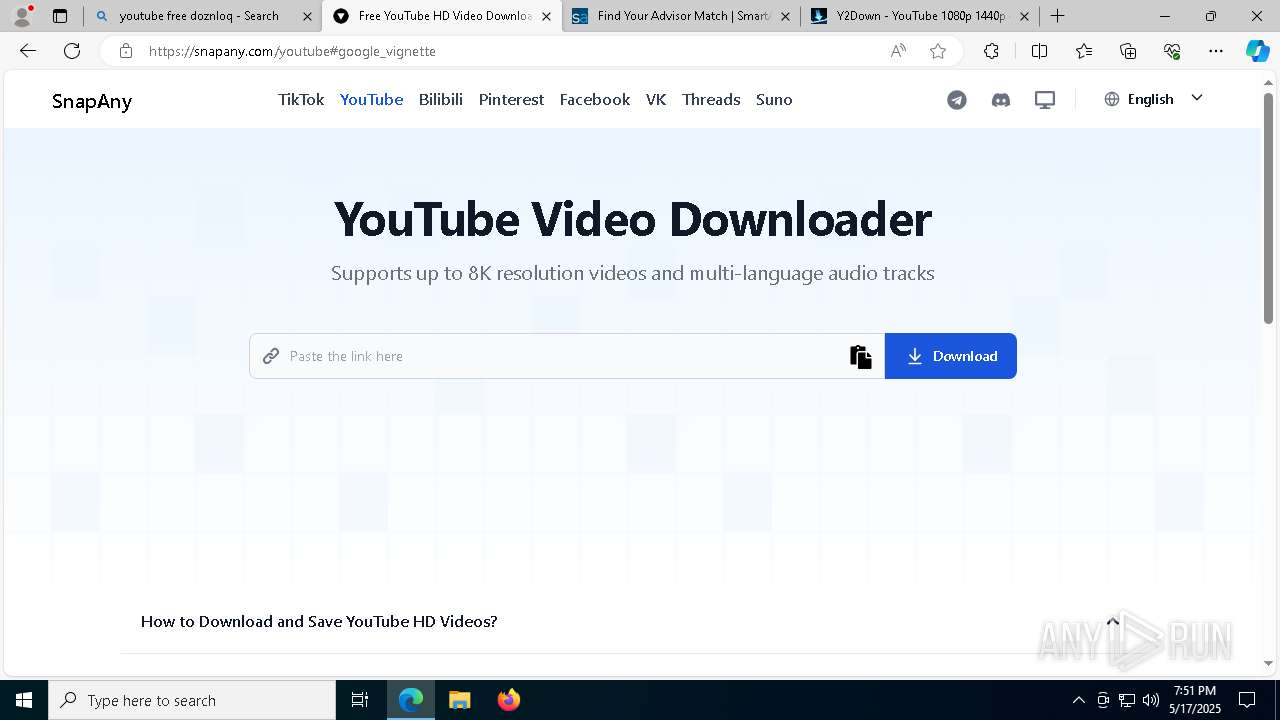
Task: Click the browser address bar URL
Action: pyautogui.click(x=292, y=51)
